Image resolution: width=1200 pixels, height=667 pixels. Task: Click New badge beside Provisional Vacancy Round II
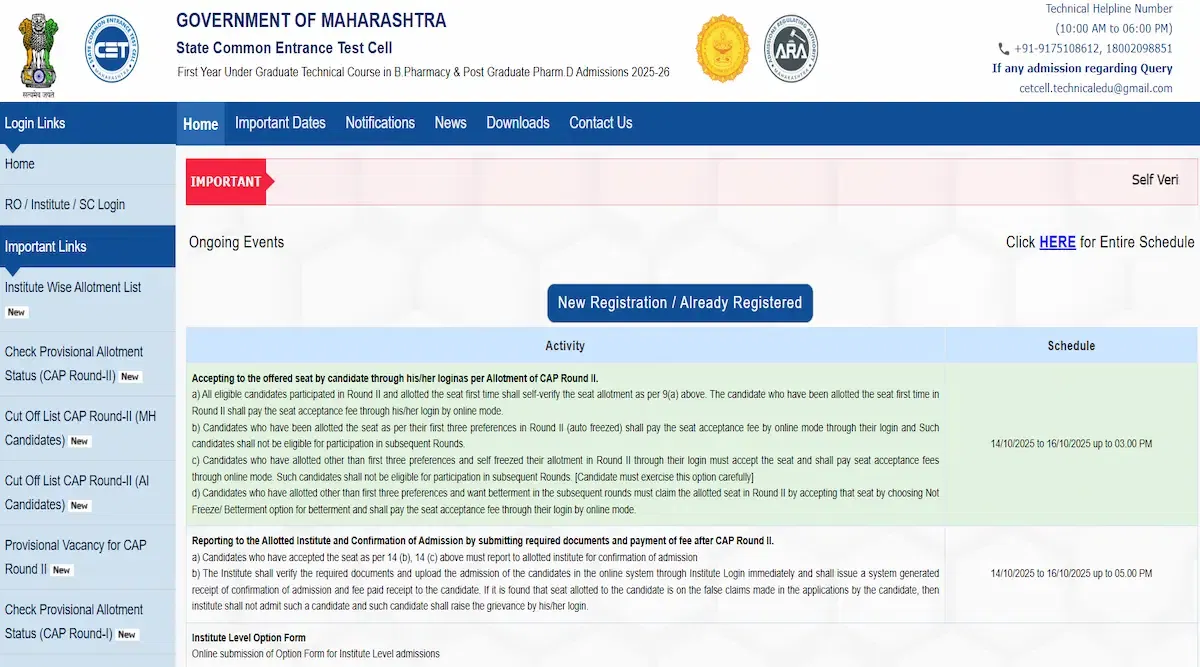coord(62,570)
